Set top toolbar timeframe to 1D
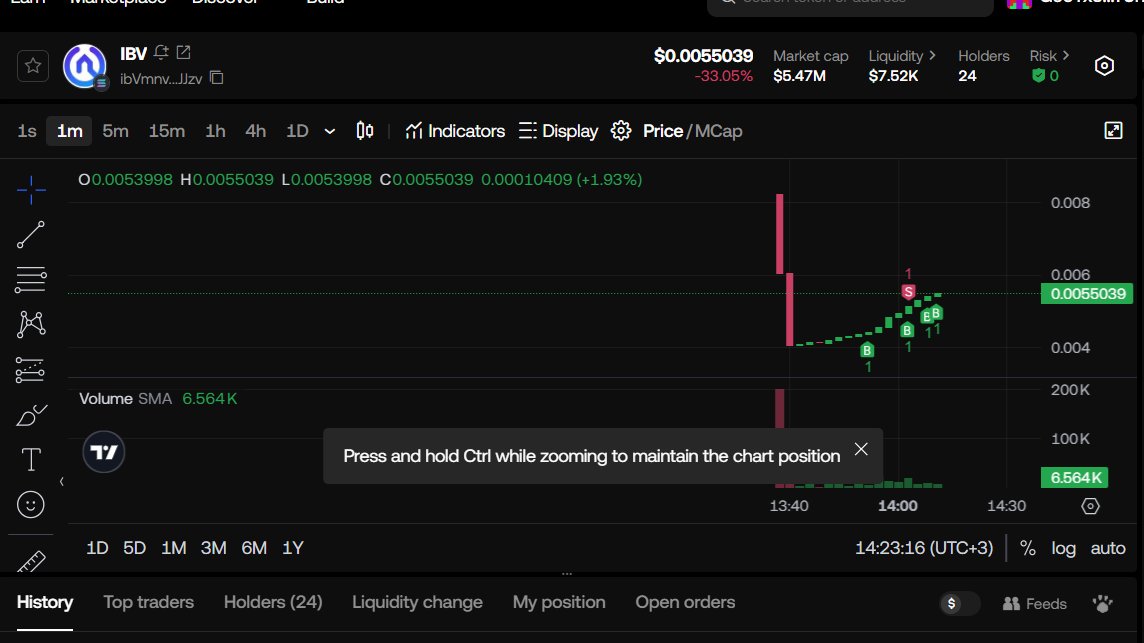This screenshot has width=1144, height=643. 297,131
